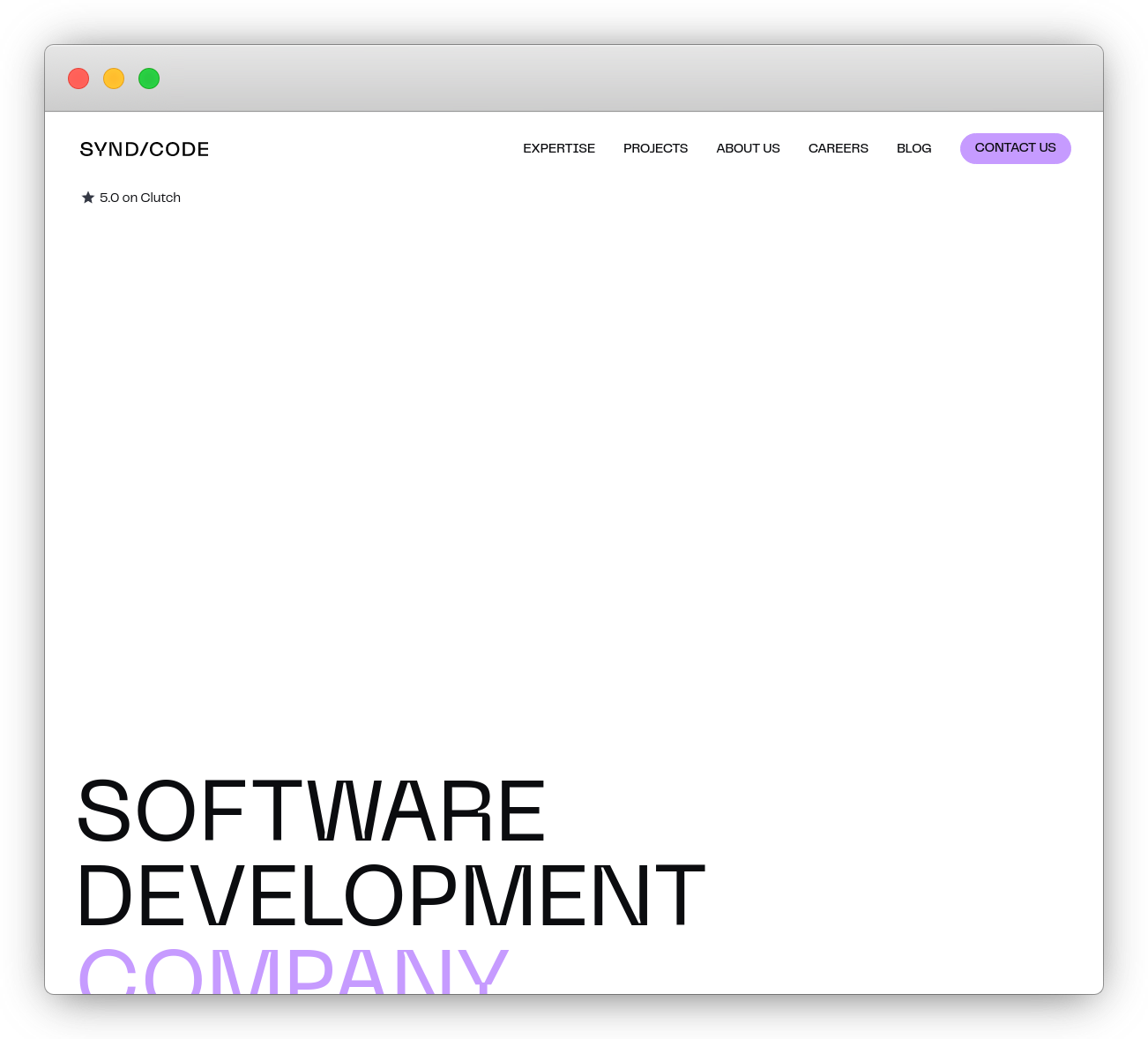Screen dimensions: 1148x1039
Task: Click the red close window control
Action: [x=78, y=78]
